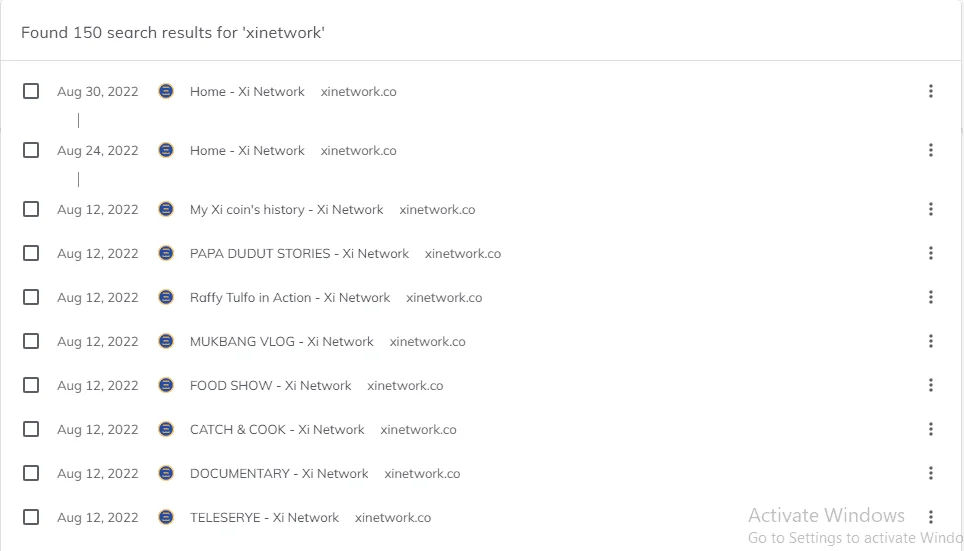Screen dimensions: 964x551
Task: Select the checkbox beside My Xi coin's history
Action: click(31, 209)
